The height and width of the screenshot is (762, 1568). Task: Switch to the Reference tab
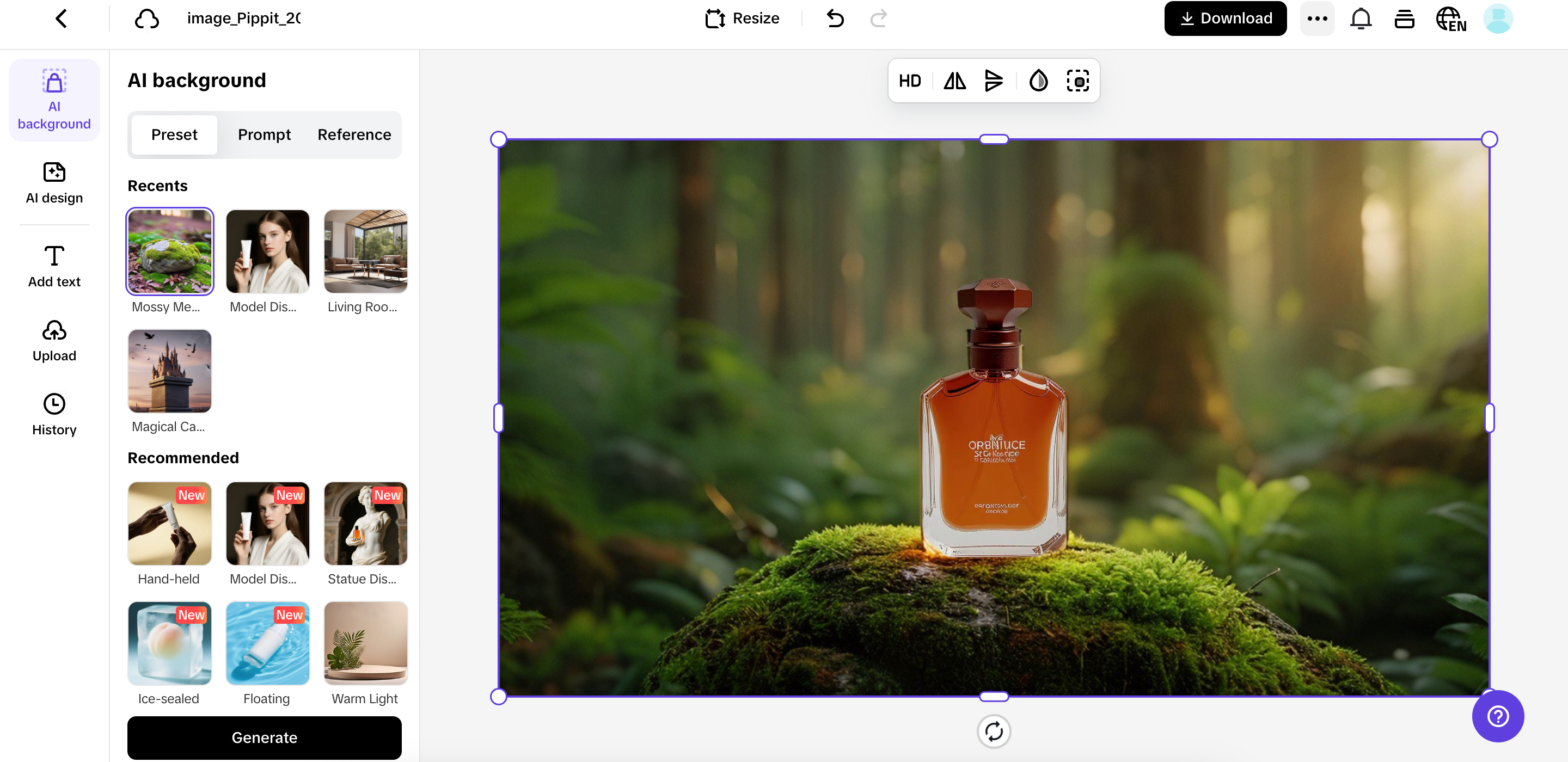[x=354, y=134]
